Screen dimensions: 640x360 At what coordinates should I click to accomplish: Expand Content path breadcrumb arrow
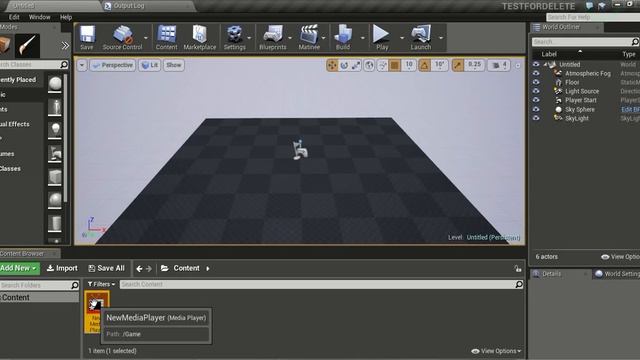pos(208,269)
